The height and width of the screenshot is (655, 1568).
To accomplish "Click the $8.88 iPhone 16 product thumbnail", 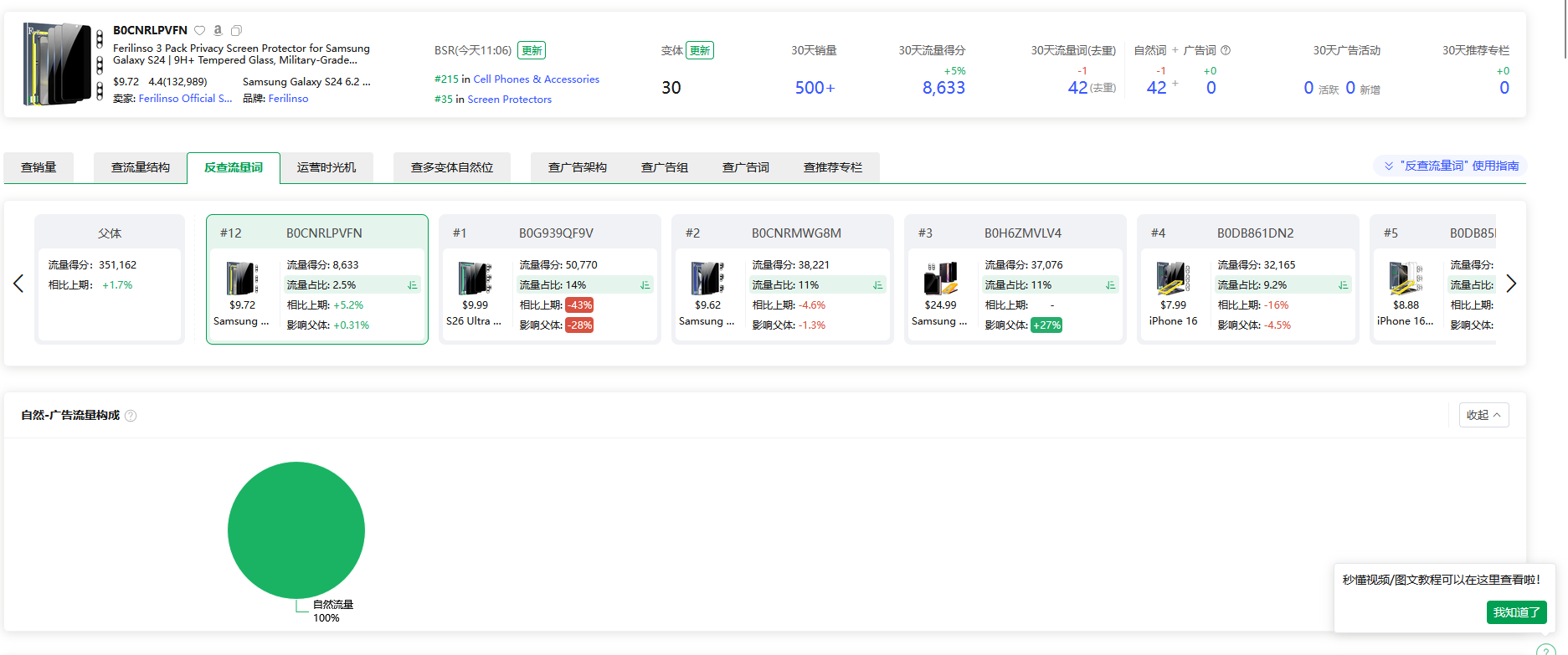I will tap(1405, 279).
